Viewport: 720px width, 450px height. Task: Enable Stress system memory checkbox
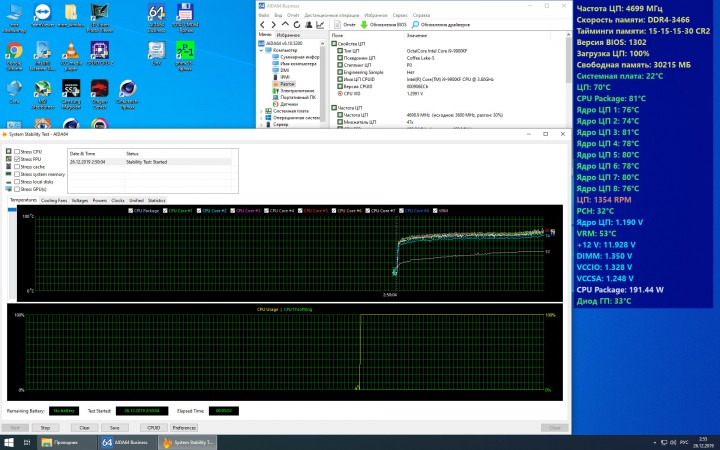[17, 174]
